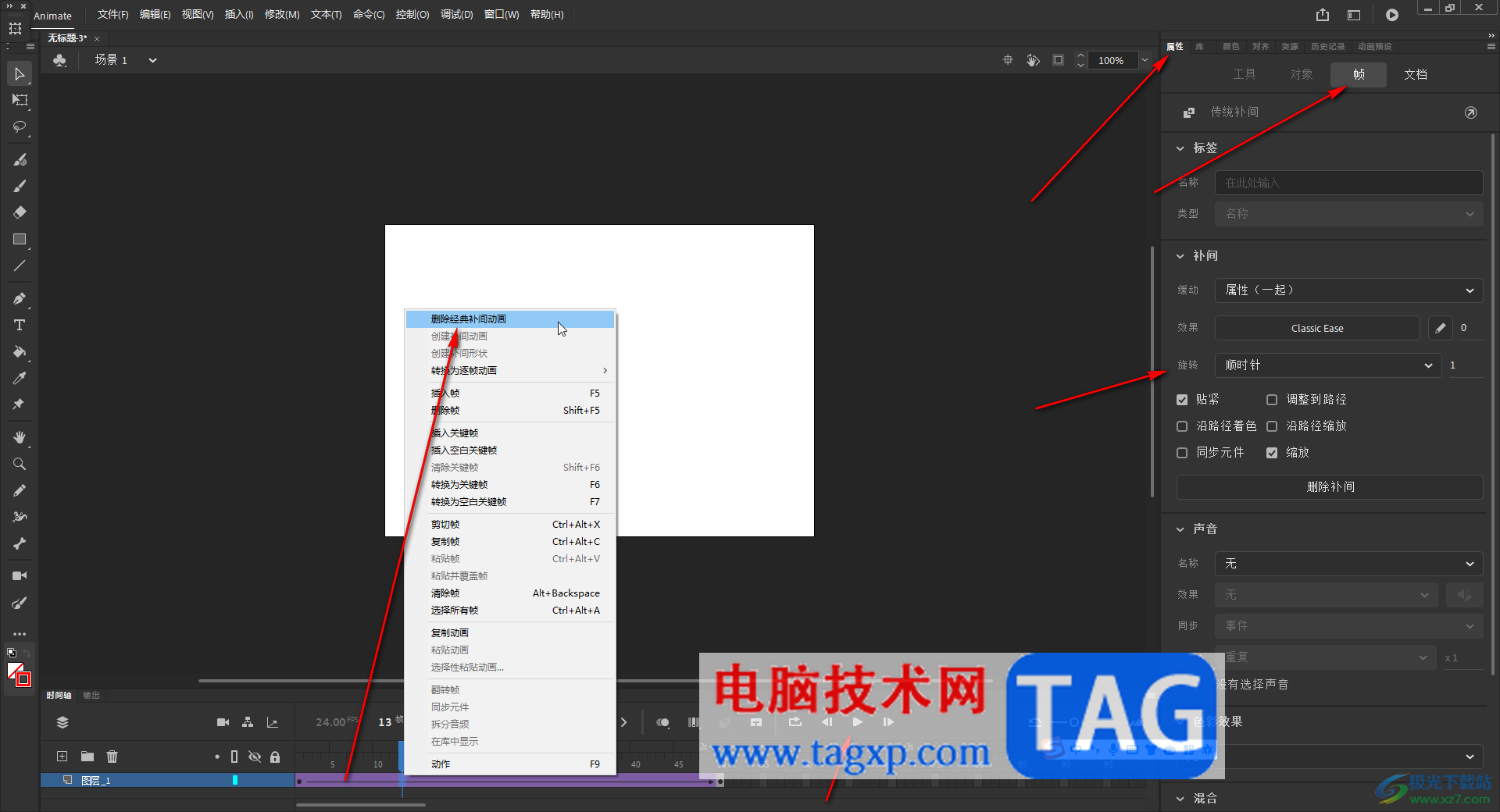
Task: Click the 删除补间 button
Action: click(1330, 487)
